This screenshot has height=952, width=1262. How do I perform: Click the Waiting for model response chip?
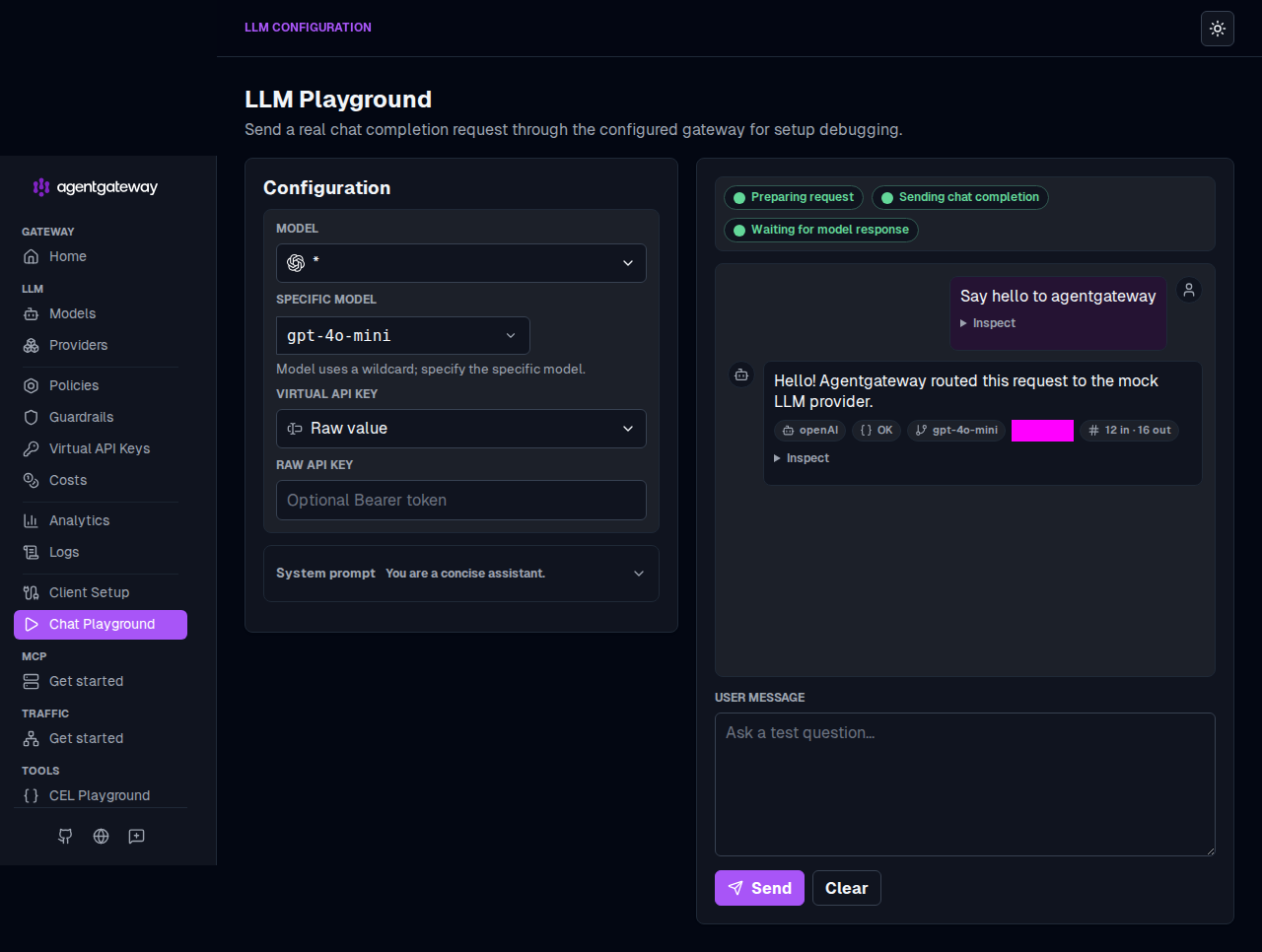tap(821, 230)
